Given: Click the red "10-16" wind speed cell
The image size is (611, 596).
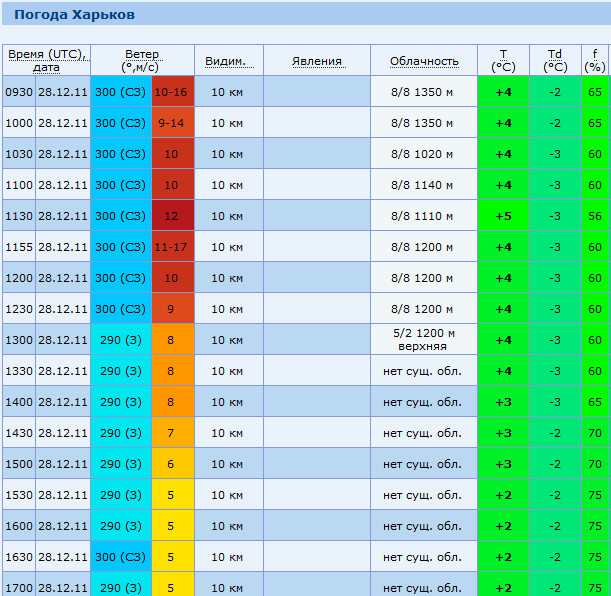Looking at the screenshot, I should [x=172, y=92].
